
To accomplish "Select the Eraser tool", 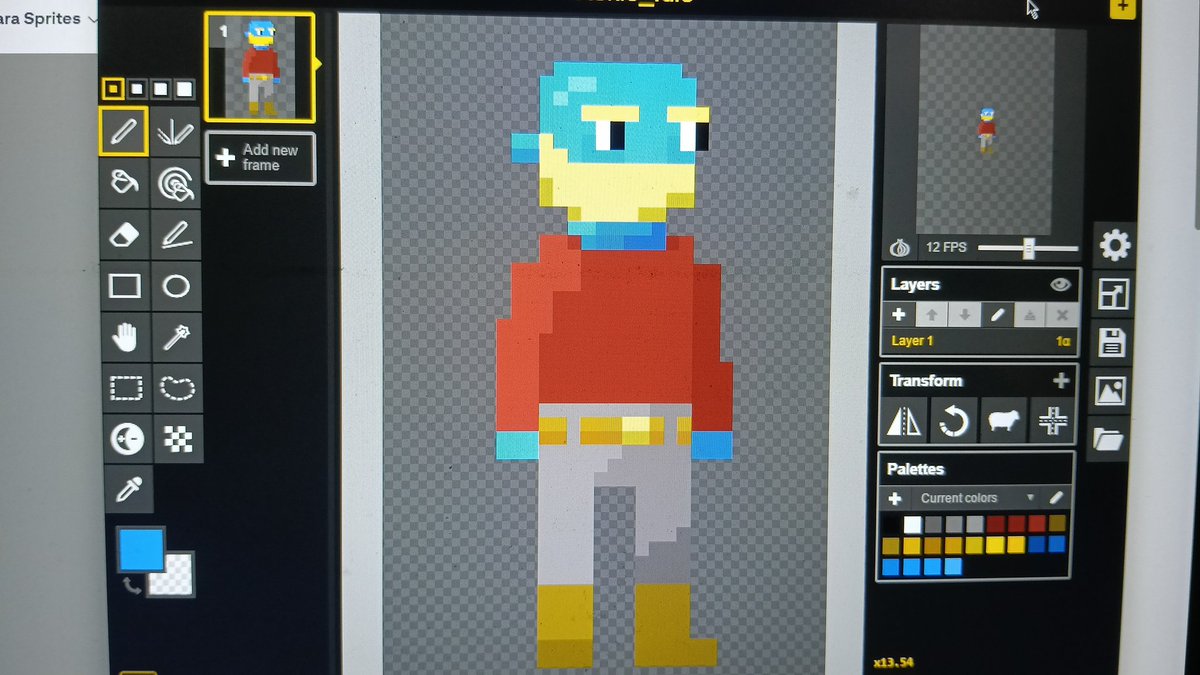I will click(x=123, y=235).
